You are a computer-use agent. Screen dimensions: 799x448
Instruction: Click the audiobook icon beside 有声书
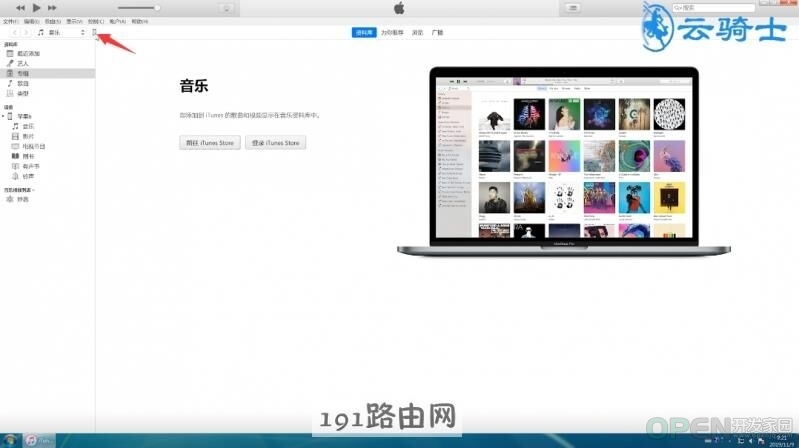point(15,167)
